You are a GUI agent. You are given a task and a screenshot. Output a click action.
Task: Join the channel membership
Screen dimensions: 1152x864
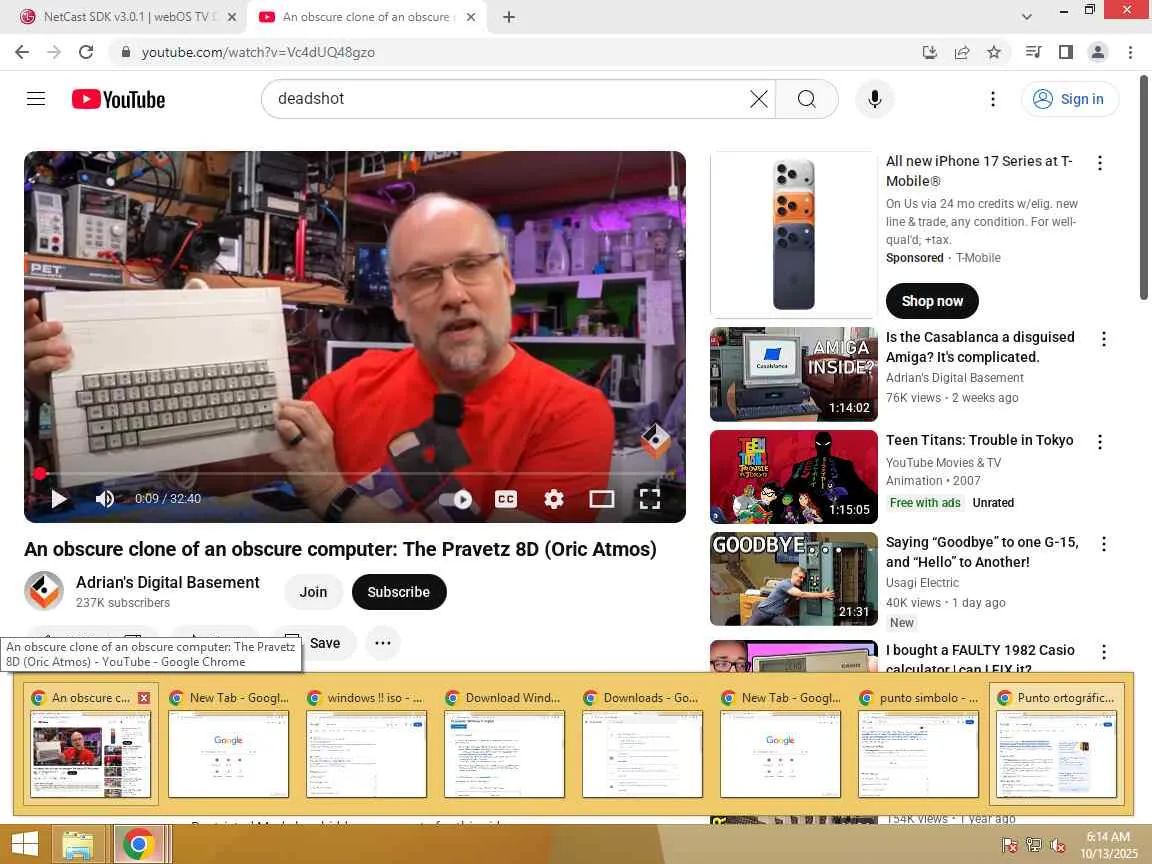[x=313, y=592]
